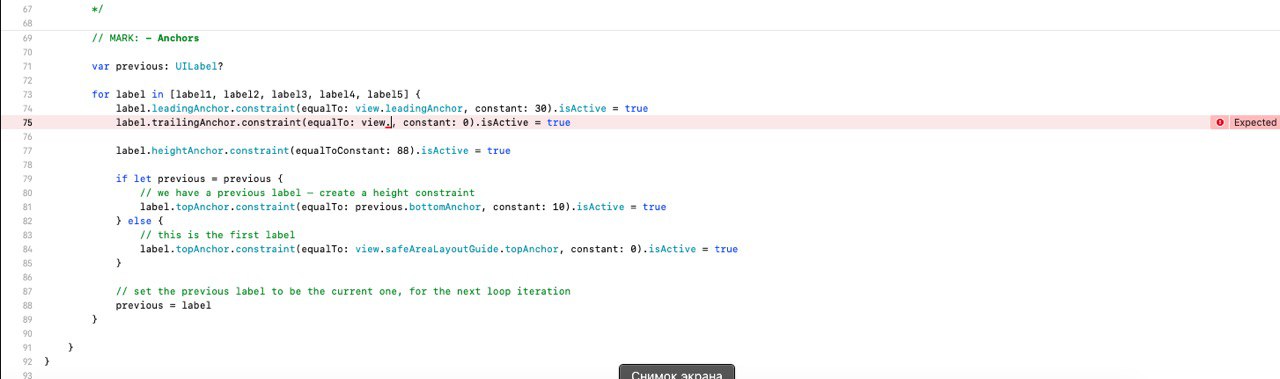Image resolution: width=1280 pixels, height=379 pixels.
Task: Click "trailingAnchor" on the highlighted error line
Action: [x=194, y=122]
